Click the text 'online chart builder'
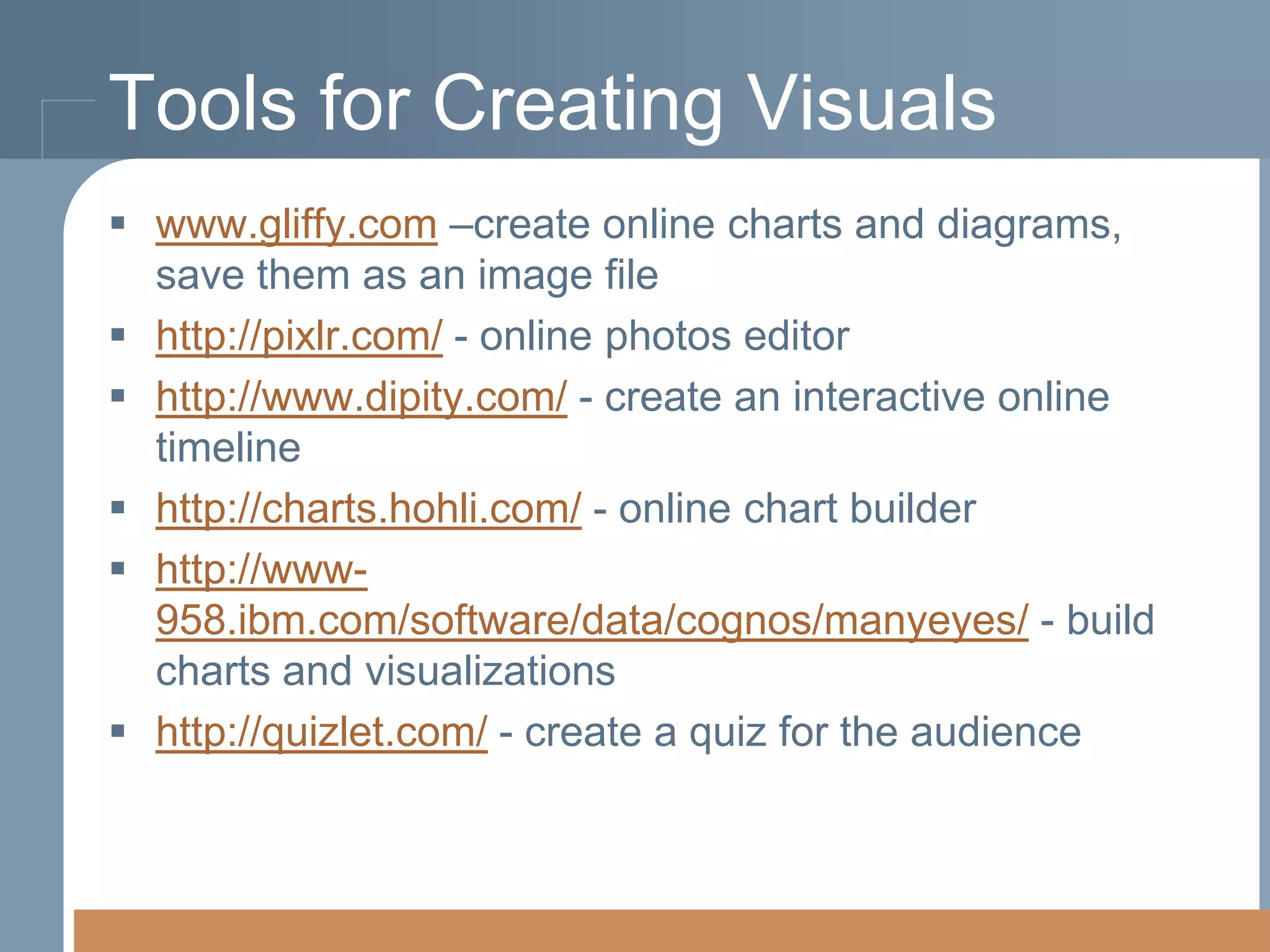 (797, 509)
